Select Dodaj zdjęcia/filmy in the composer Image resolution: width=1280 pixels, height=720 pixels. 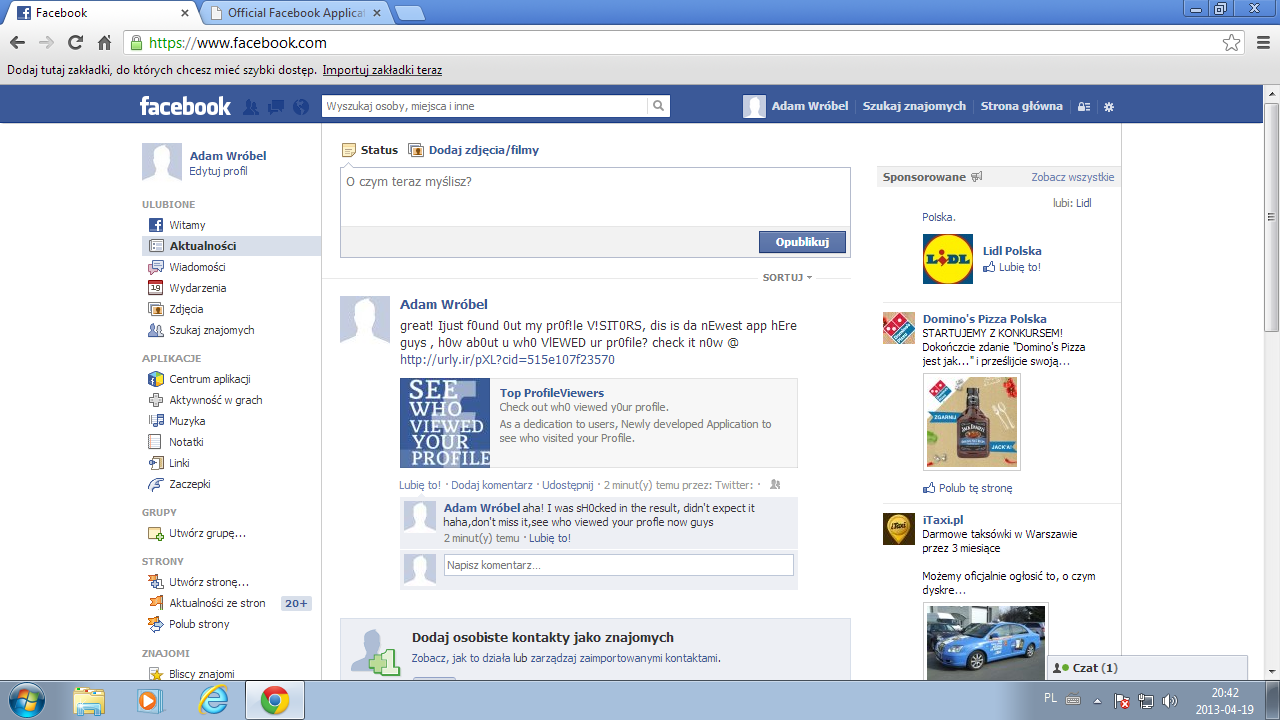(x=473, y=150)
